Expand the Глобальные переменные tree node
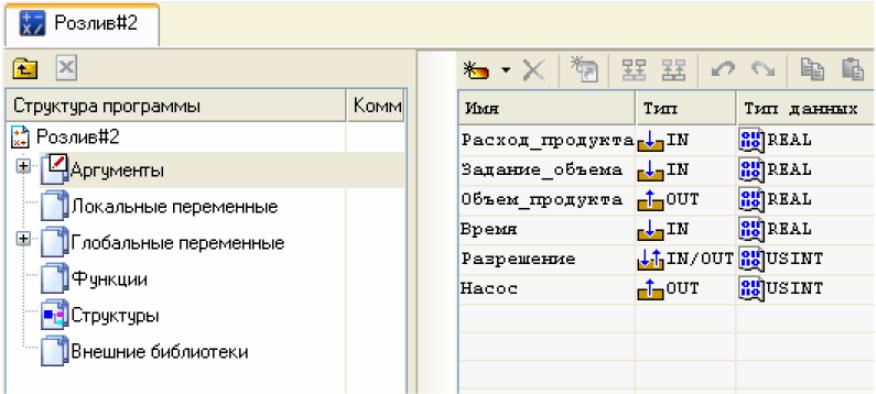 23,239
